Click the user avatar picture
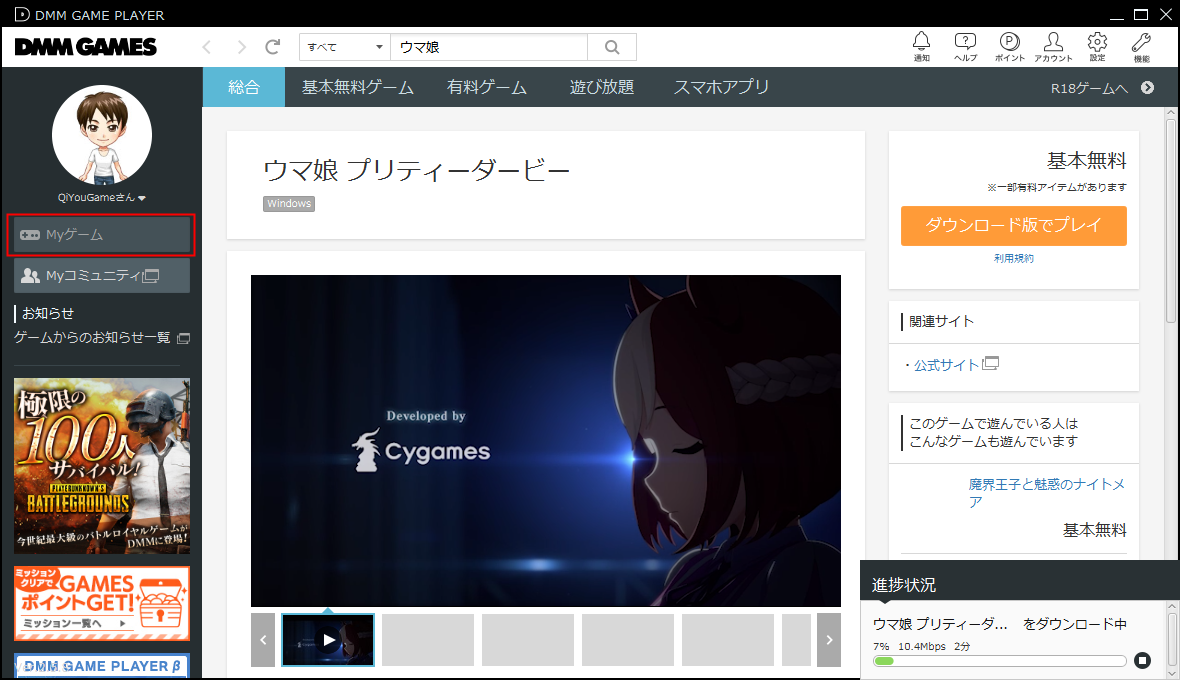The image size is (1180, 680). pyautogui.click(x=102, y=135)
